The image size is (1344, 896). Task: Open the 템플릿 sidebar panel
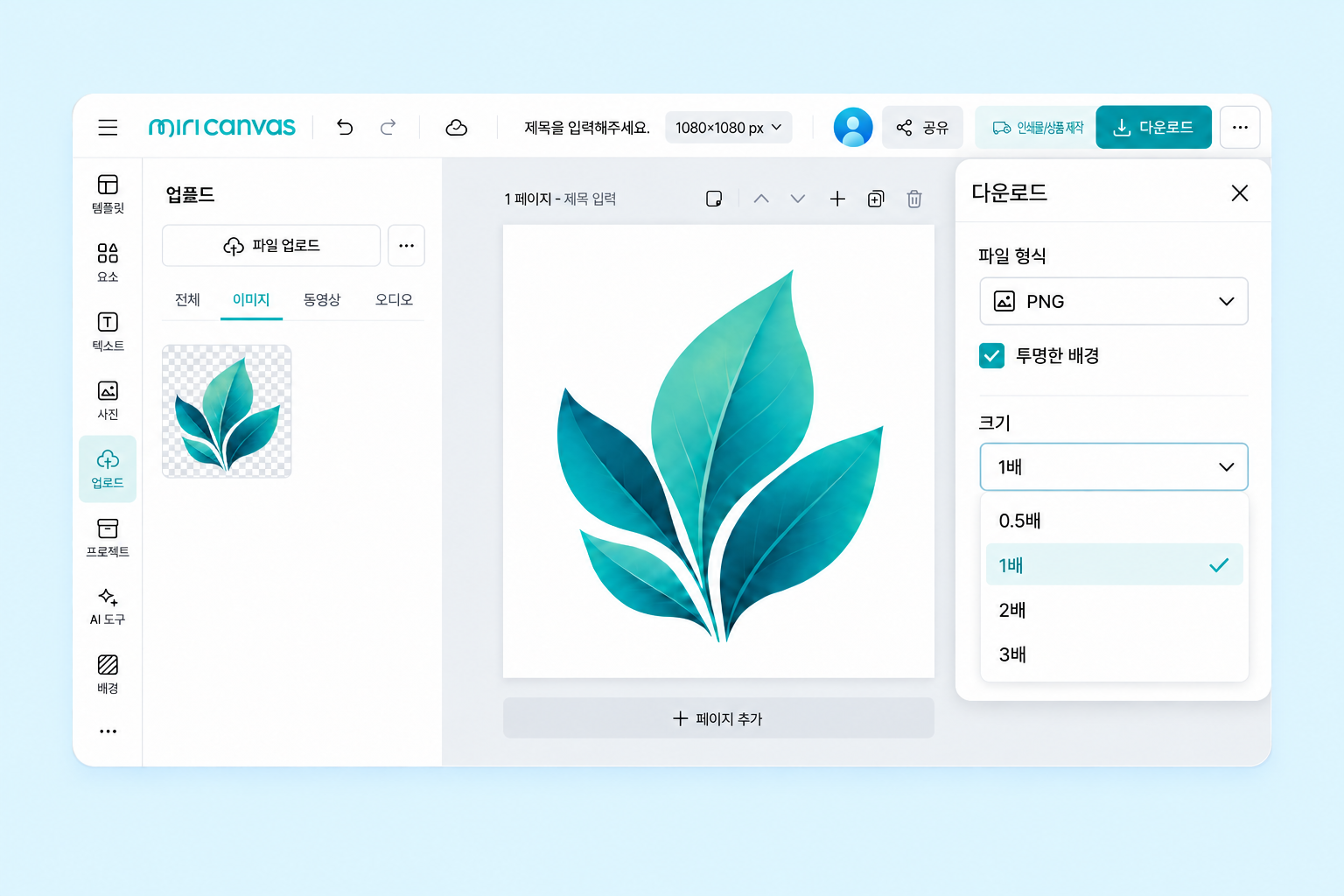coord(108,193)
